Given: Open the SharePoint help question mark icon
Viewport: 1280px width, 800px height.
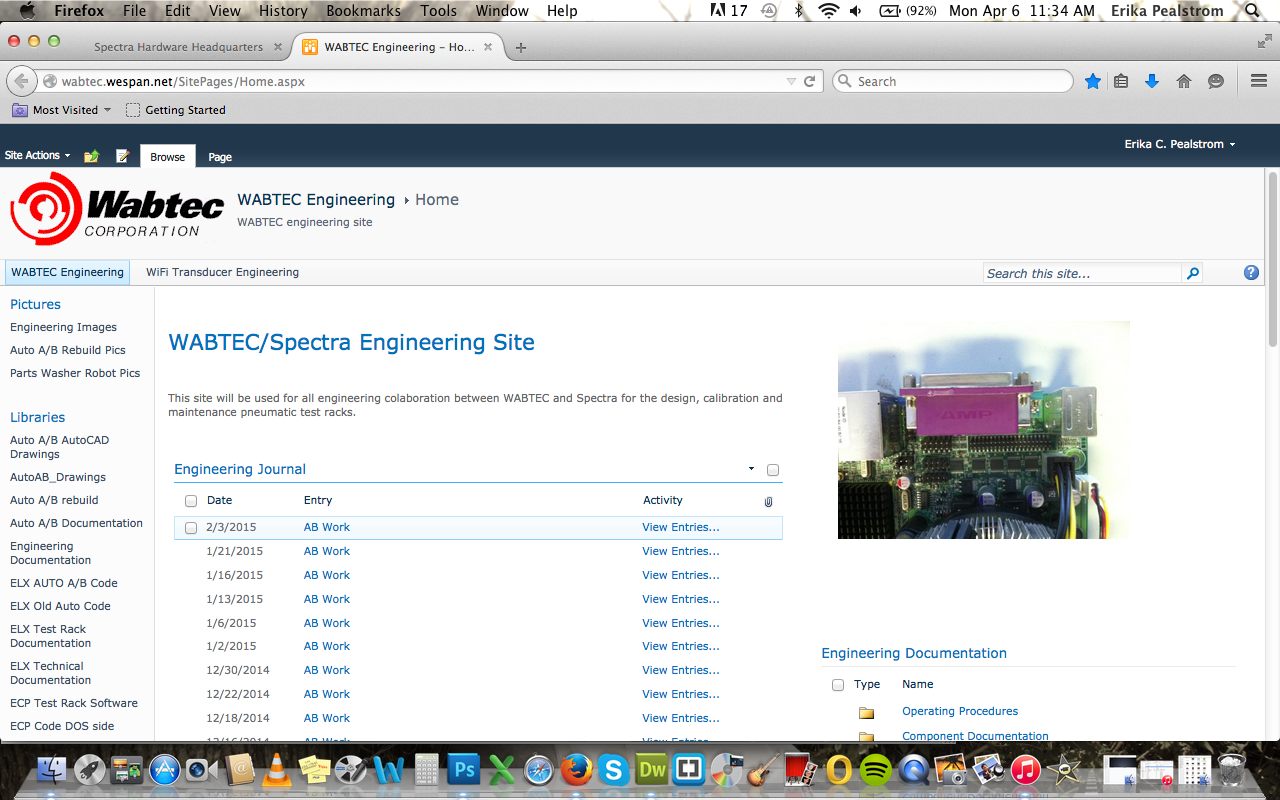Looking at the screenshot, I should (1251, 272).
